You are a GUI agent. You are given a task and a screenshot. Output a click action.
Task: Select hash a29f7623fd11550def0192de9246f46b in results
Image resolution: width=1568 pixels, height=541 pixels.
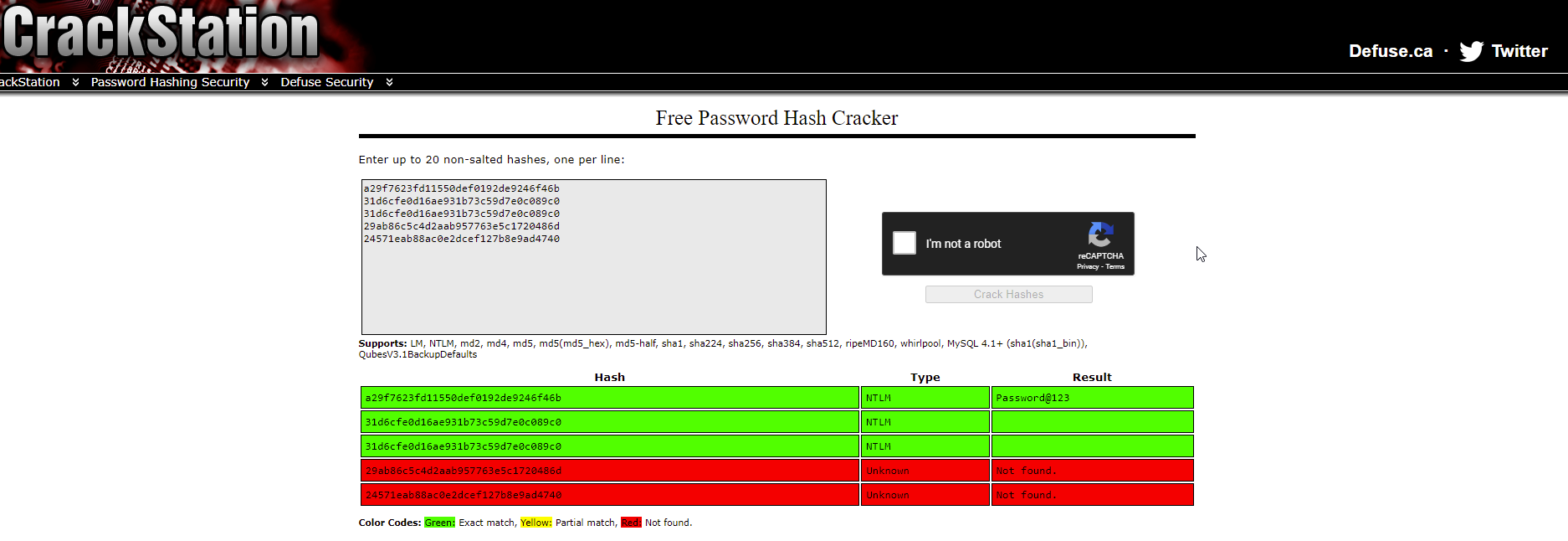(609, 398)
